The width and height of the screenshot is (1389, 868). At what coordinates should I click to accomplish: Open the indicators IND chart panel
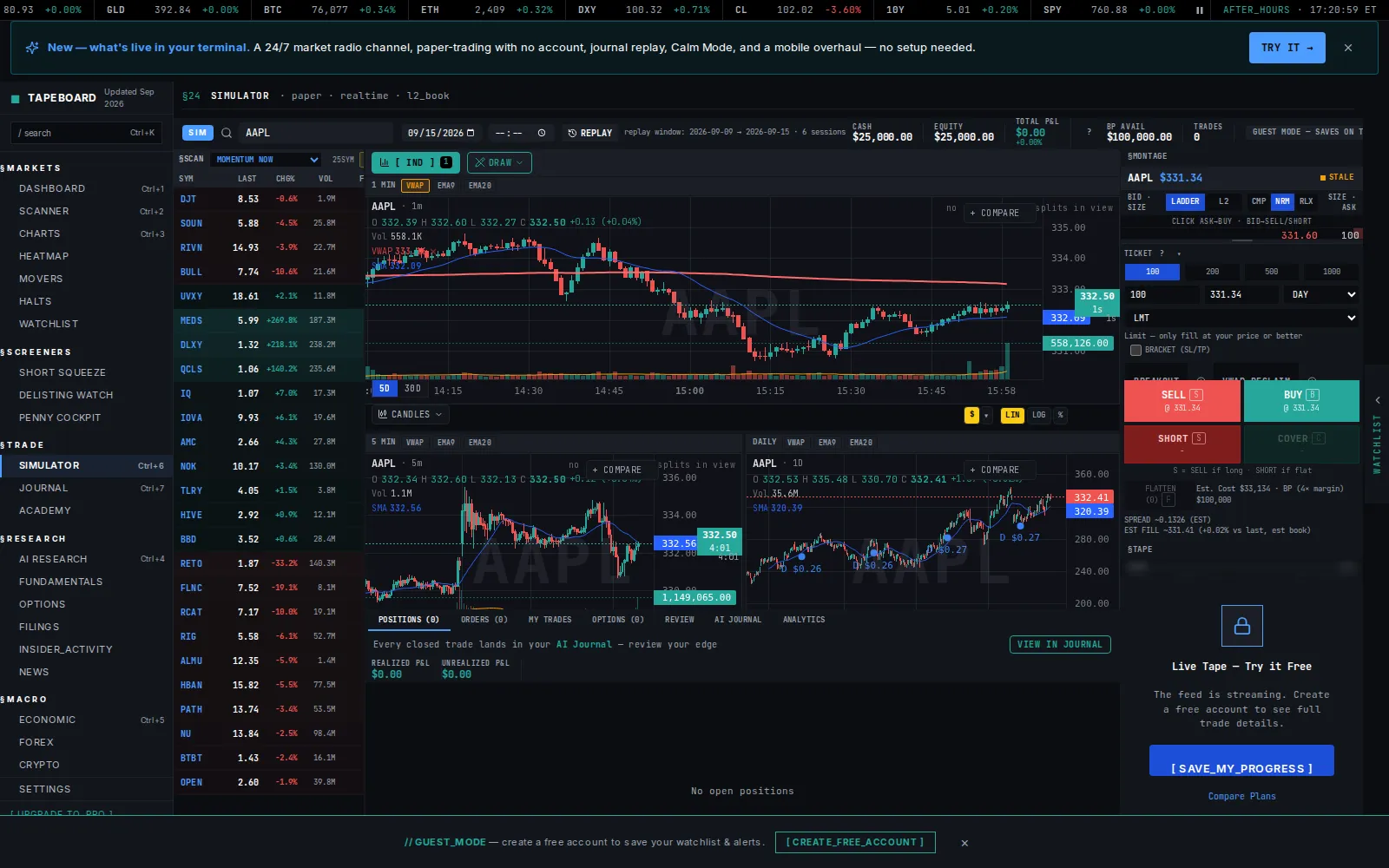pos(416,162)
